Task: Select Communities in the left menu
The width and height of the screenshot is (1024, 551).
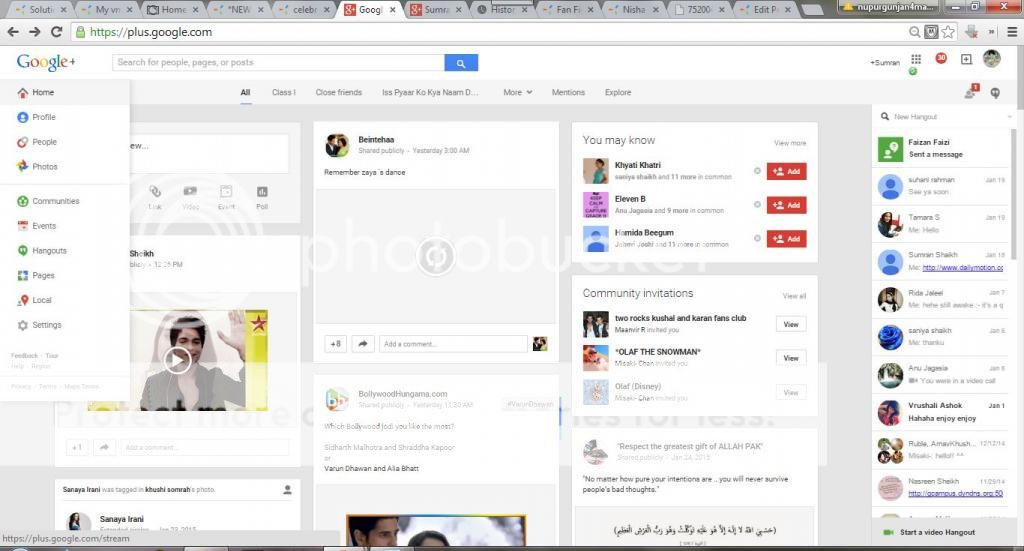Action: 55,201
